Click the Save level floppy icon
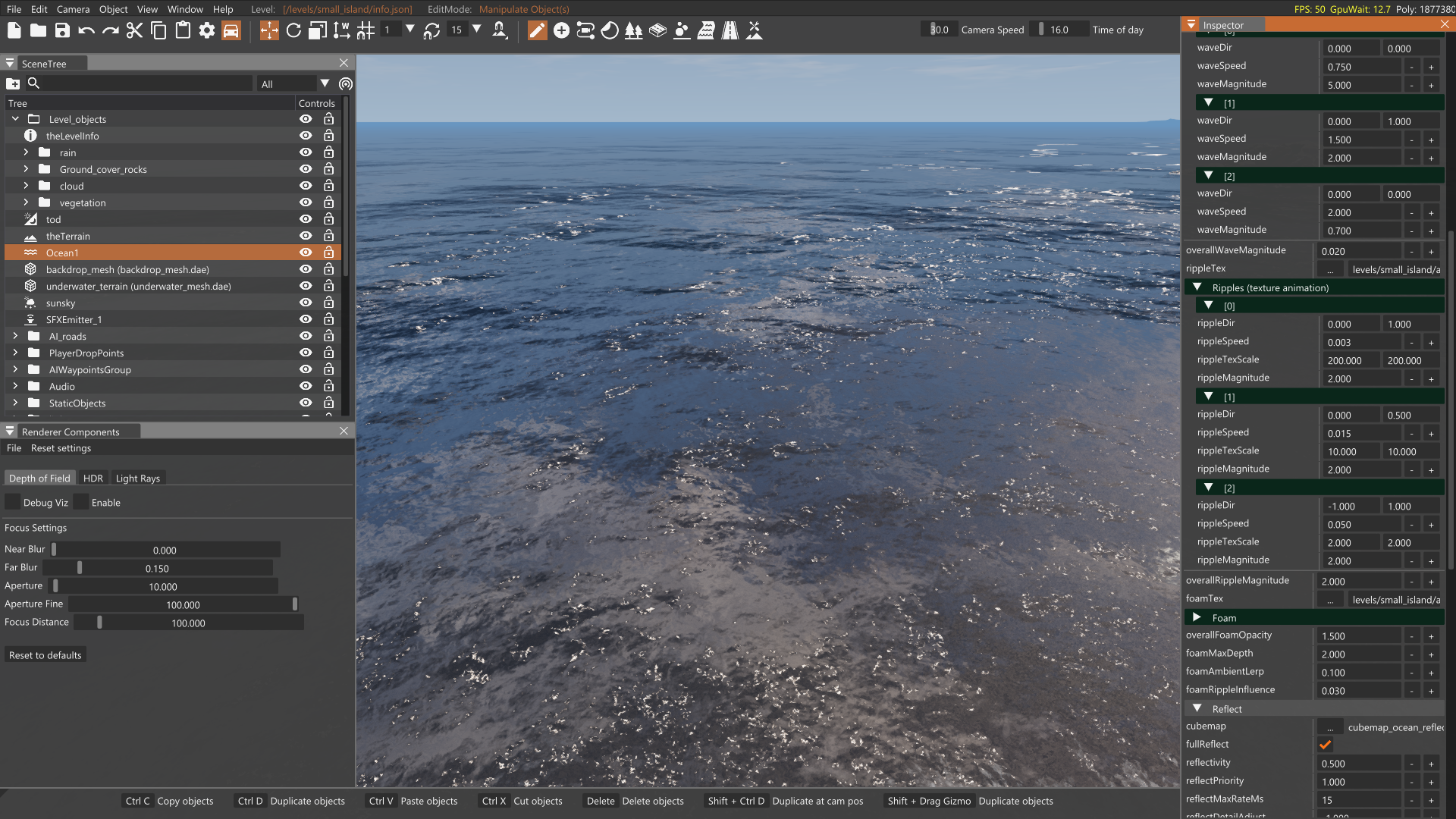This screenshot has height=819, width=1456. pyautogui.click(x=62, y=30)
